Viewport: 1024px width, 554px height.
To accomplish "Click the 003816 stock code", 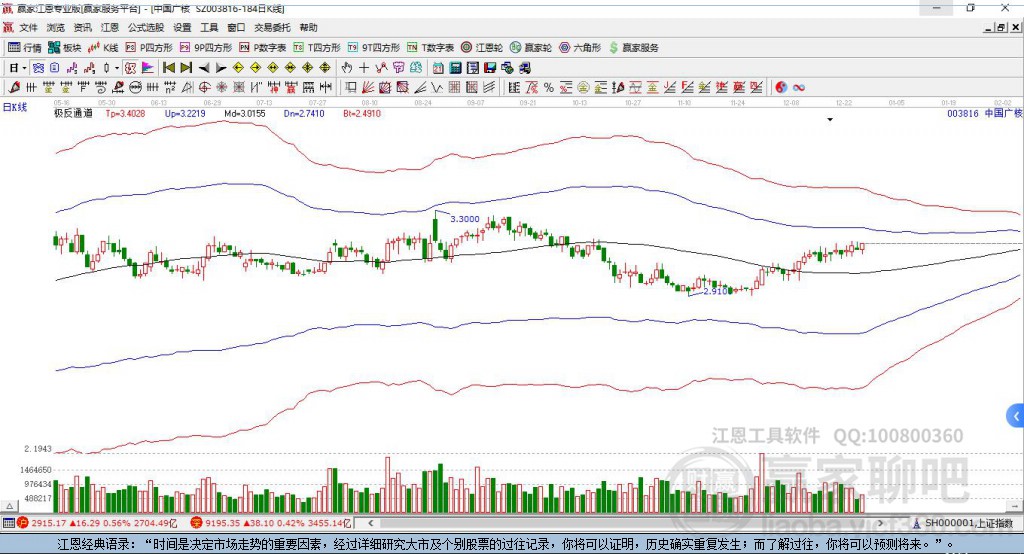I will (x=963, y=113).
